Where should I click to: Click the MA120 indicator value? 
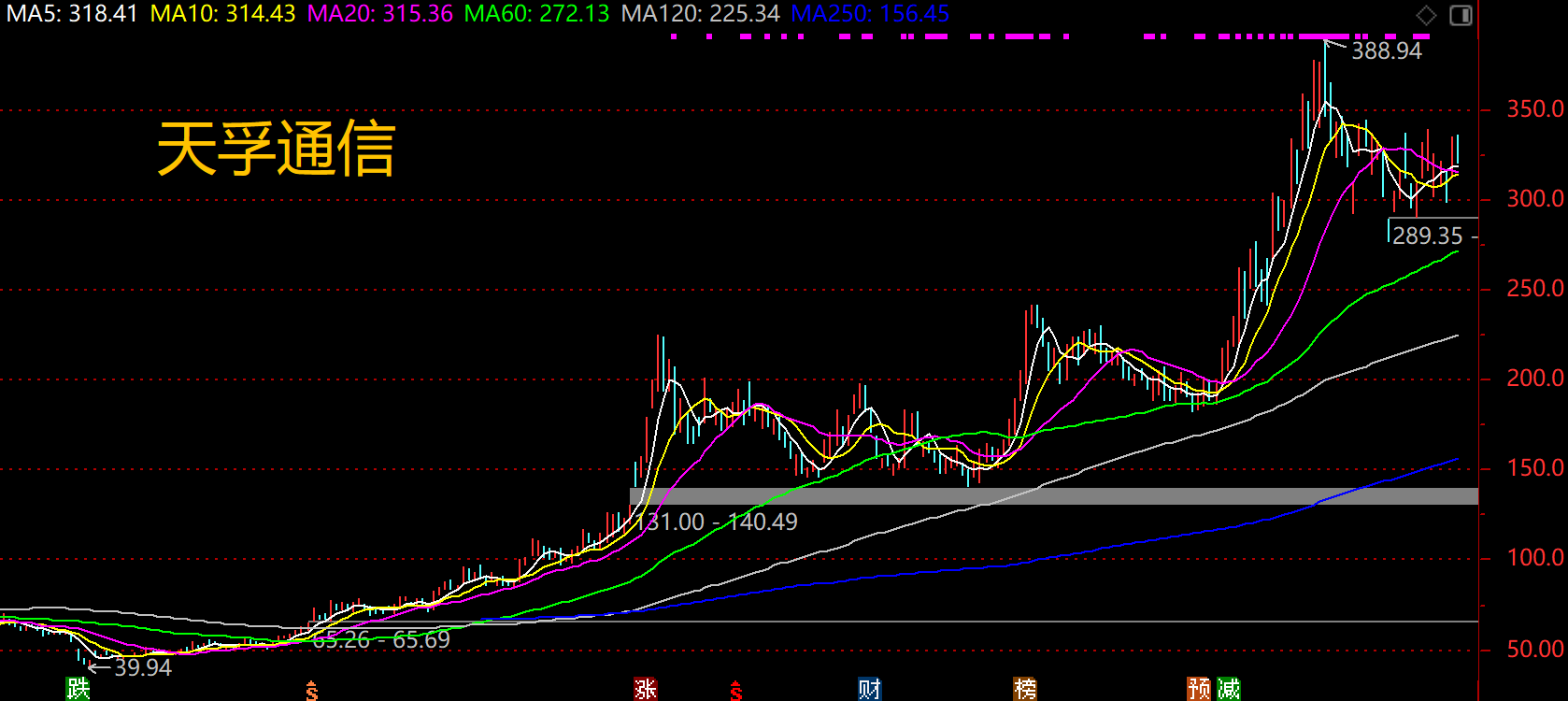point(701,14)
